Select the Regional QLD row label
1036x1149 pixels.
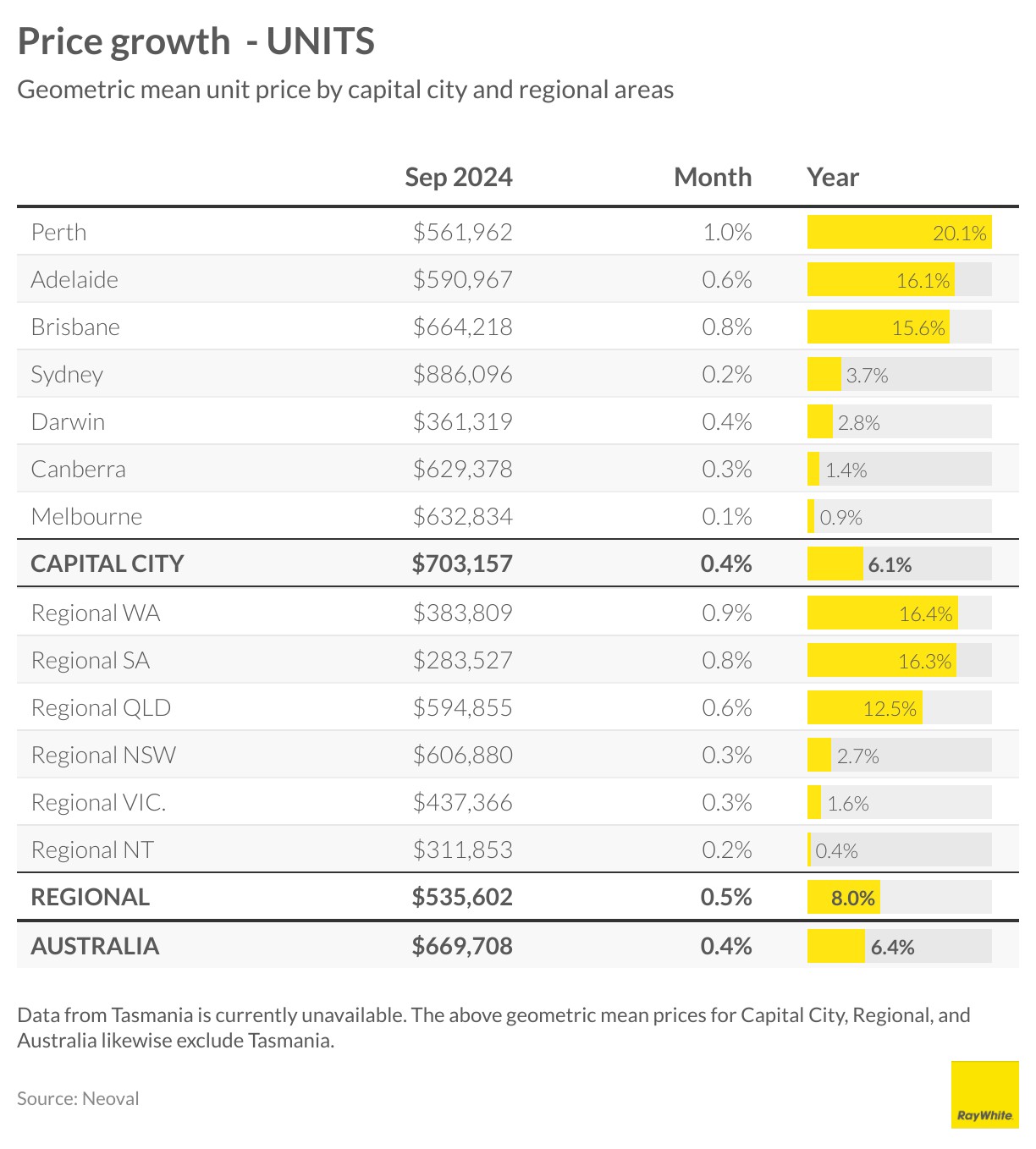coord(101,708)
